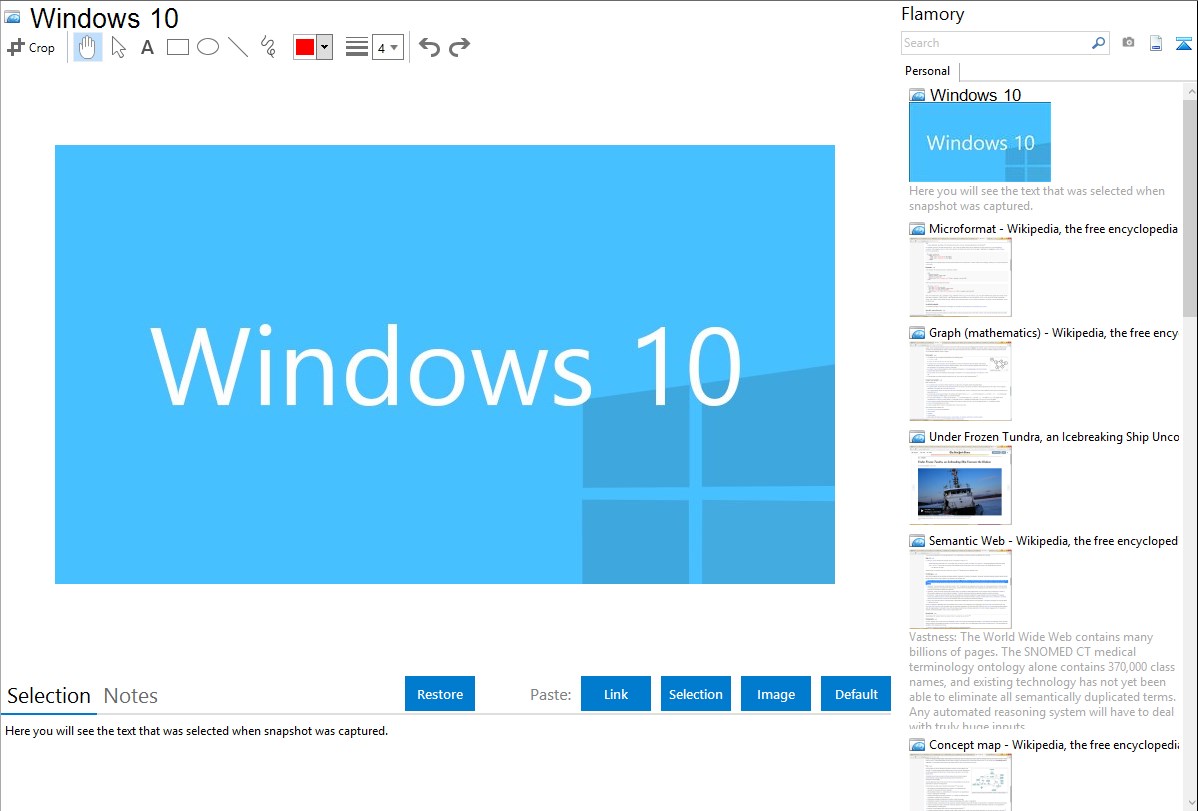This screenshot has width=1198, height=811.
Task: Click the blue scroll-to-top arrow icon
Action: point(1183,43)
